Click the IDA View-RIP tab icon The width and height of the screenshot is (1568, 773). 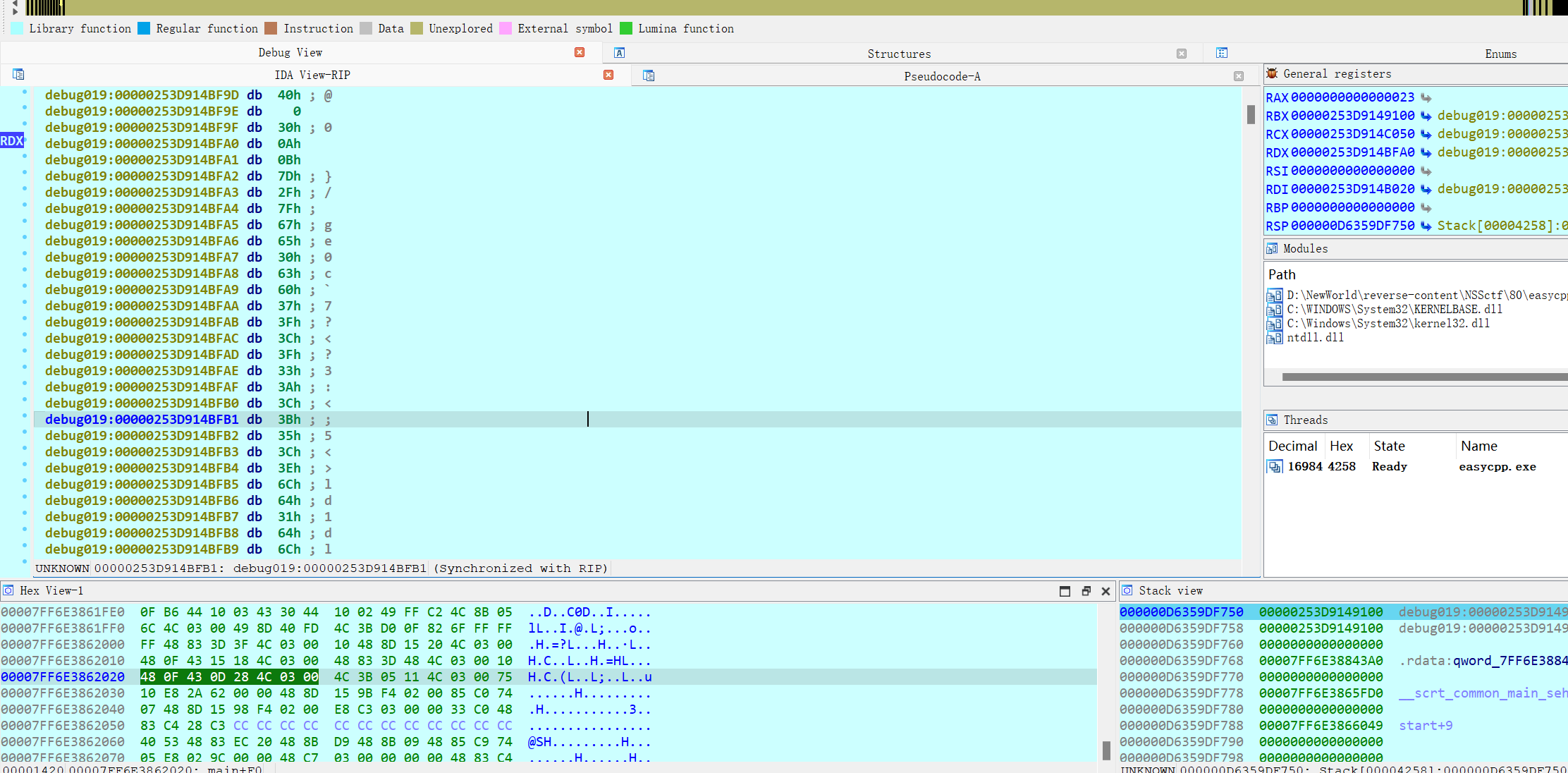pos(18,74)
